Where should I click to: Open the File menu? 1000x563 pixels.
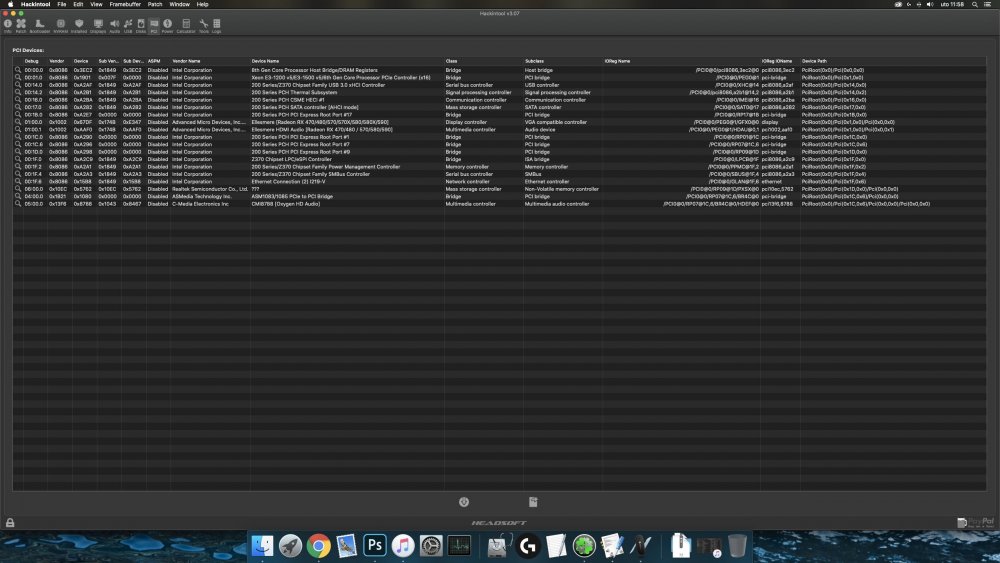tap(62, 4)
